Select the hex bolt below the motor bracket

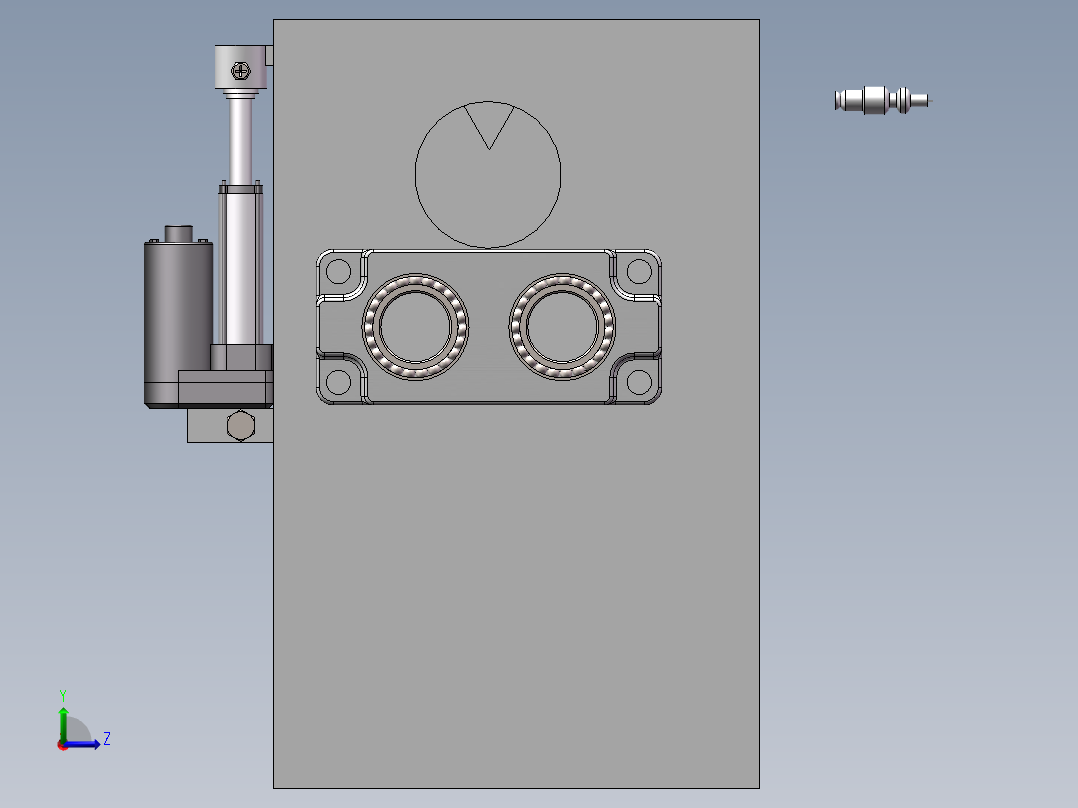241,426
